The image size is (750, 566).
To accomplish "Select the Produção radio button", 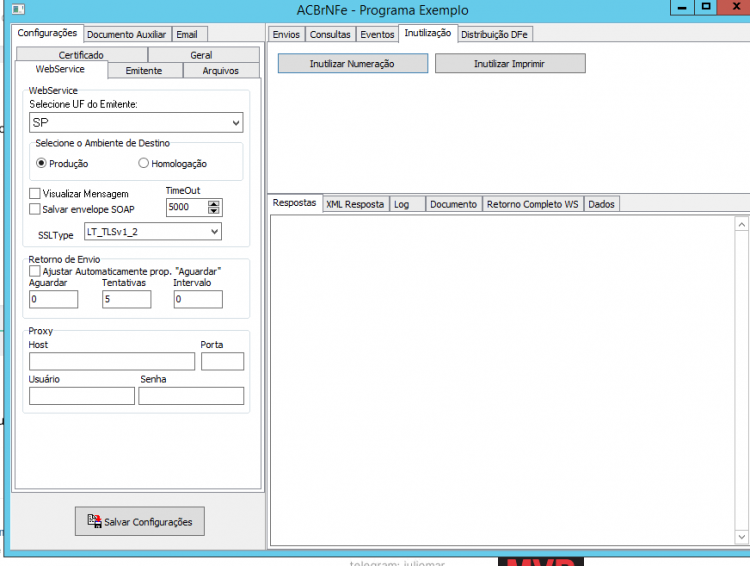I will (41, 163).
